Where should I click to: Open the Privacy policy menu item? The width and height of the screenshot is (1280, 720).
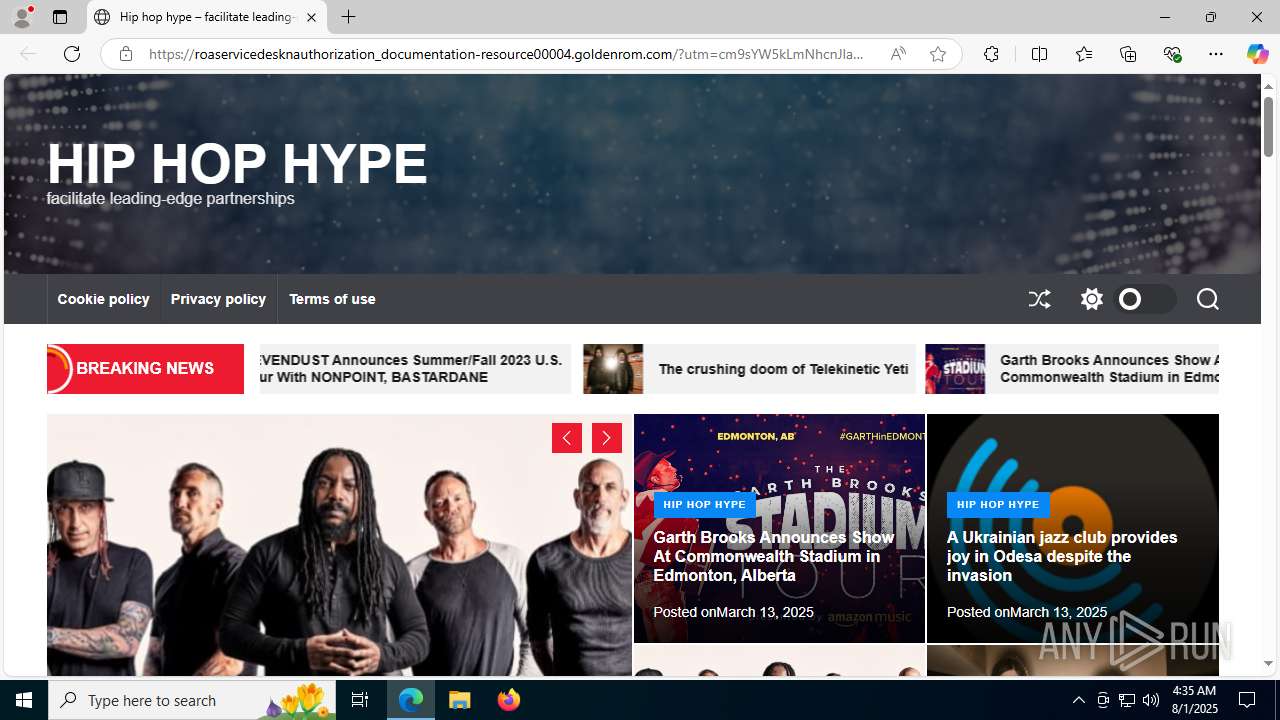coord(218,299)
